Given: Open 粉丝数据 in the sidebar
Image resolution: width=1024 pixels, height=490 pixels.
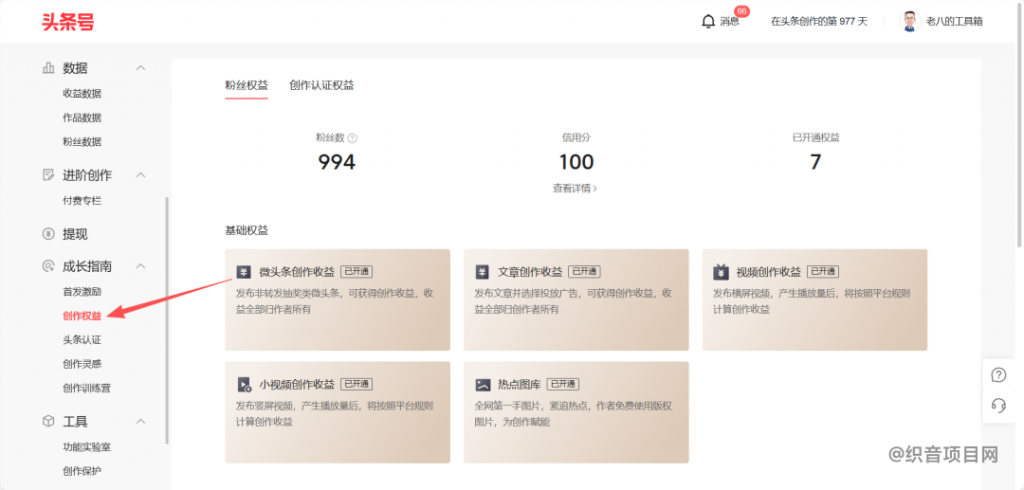Looking at the screenshot, I should point(82,142).
